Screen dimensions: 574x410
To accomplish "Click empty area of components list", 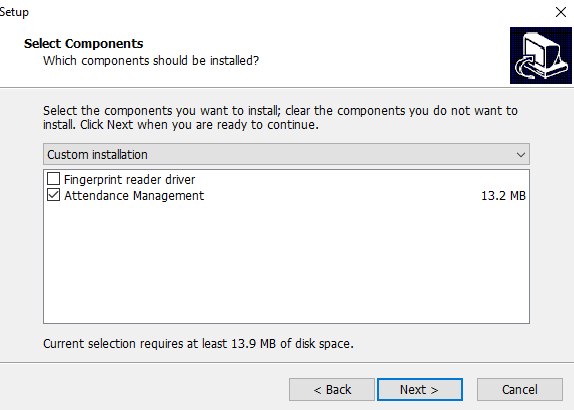I will [286, 264].
